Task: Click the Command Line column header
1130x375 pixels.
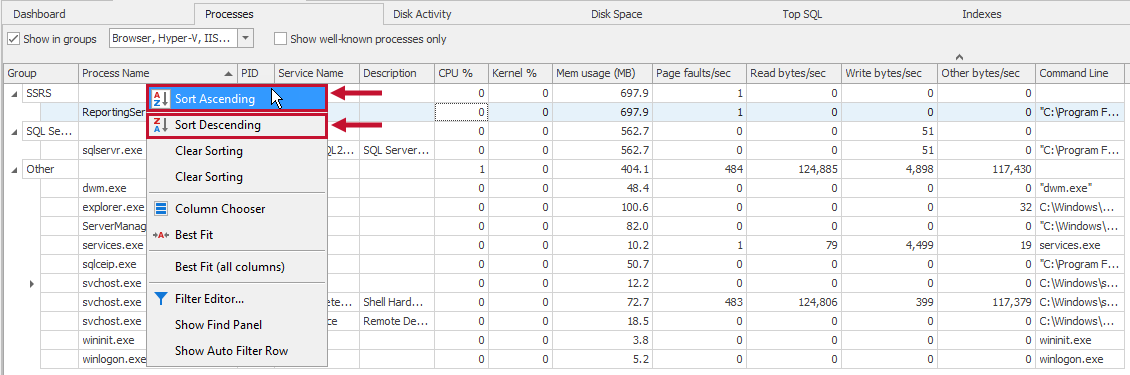Action: click(1080, 73)
